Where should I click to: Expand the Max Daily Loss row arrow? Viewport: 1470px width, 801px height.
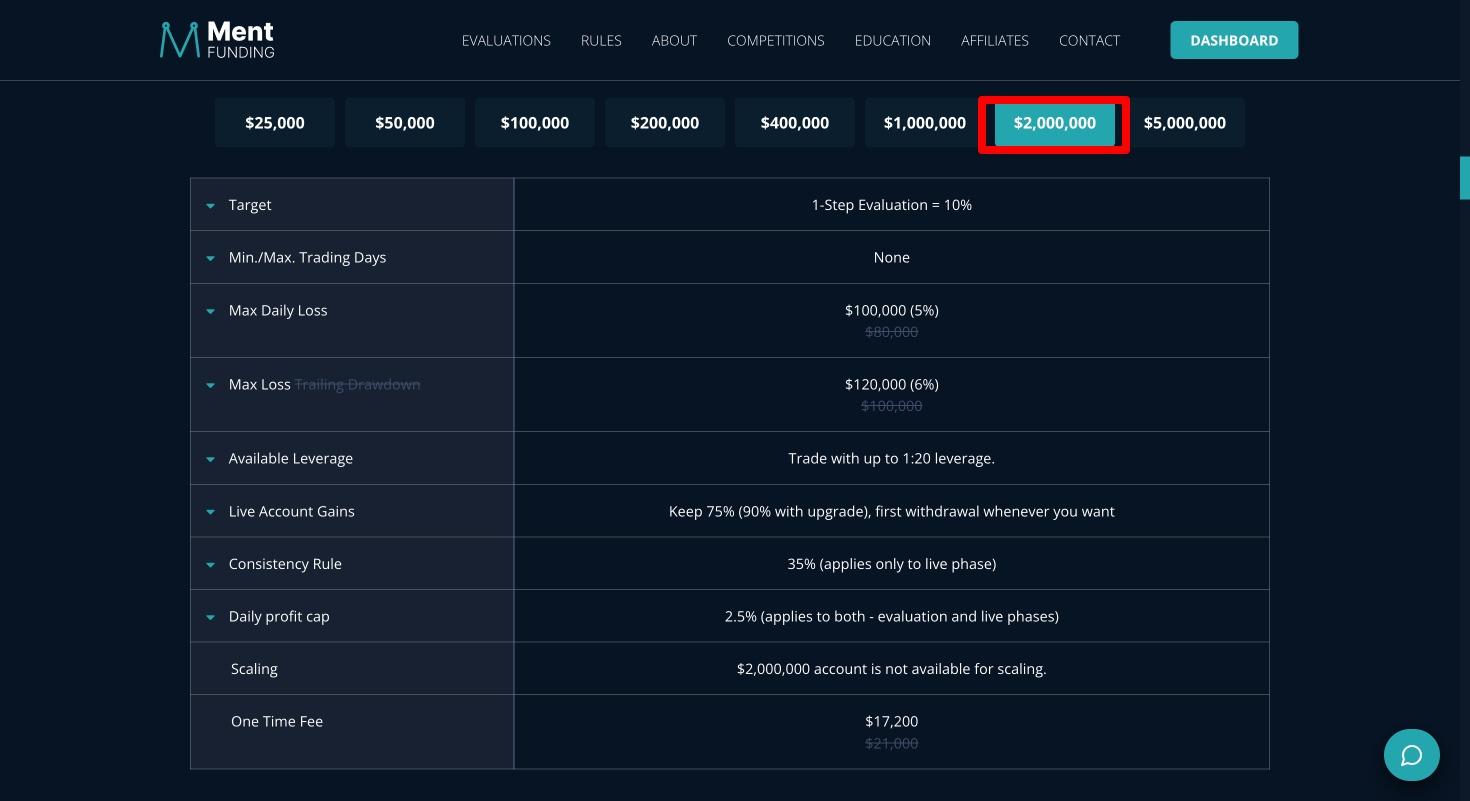[x=210, y=311]
